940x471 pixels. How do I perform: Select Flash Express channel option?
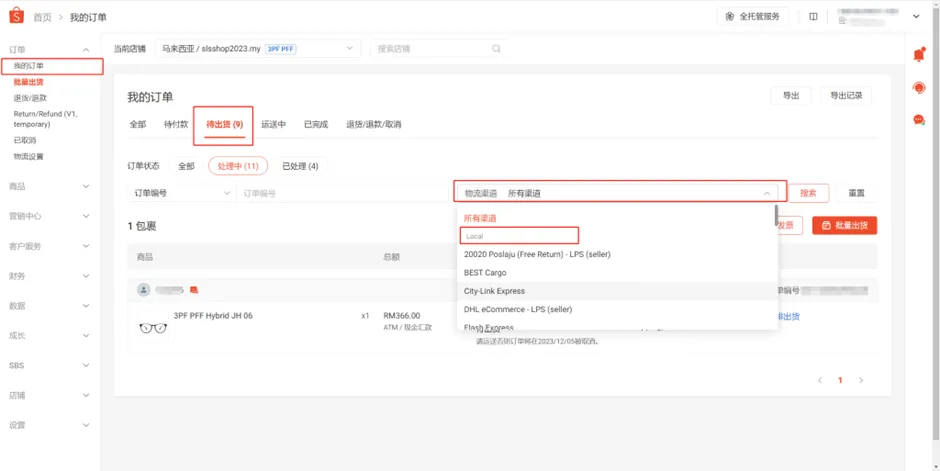coord(616,326)
